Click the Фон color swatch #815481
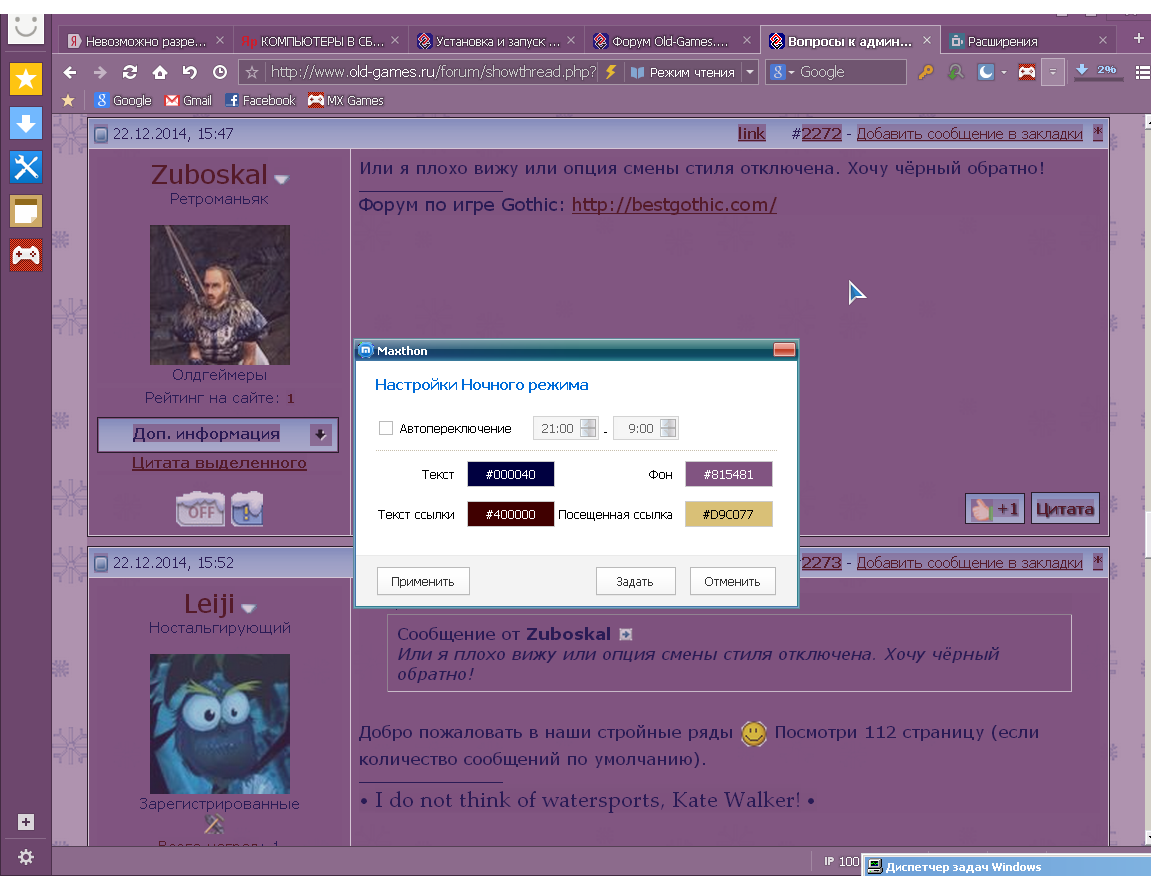1162x876 pixels. (x=728, y=474)
